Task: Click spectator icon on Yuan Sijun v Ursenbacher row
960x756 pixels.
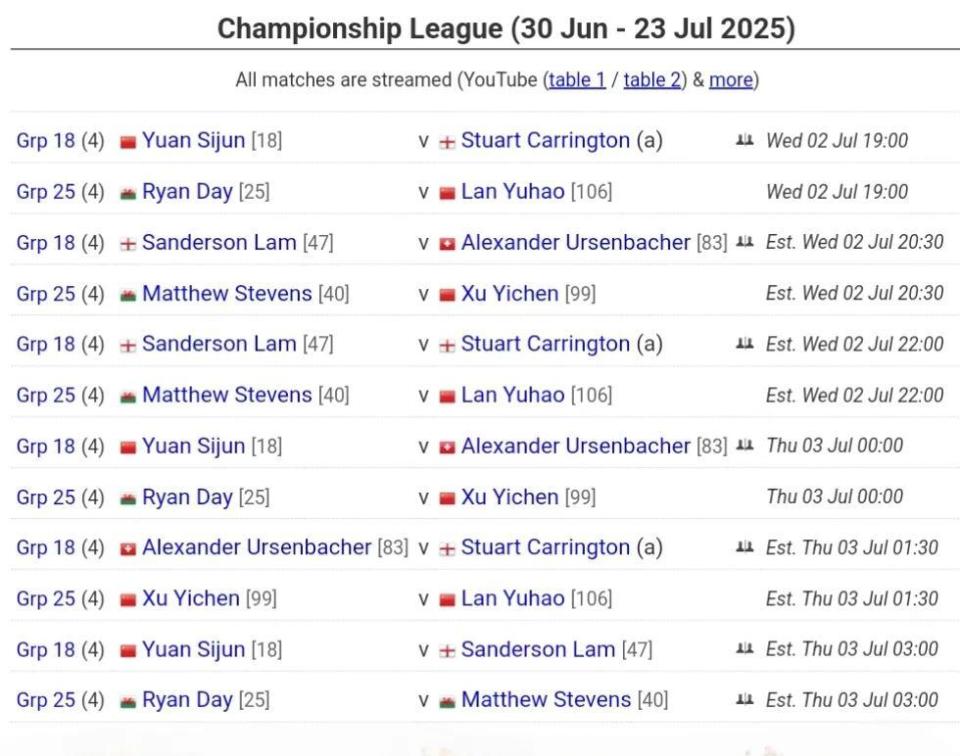Action: [744, 445]
